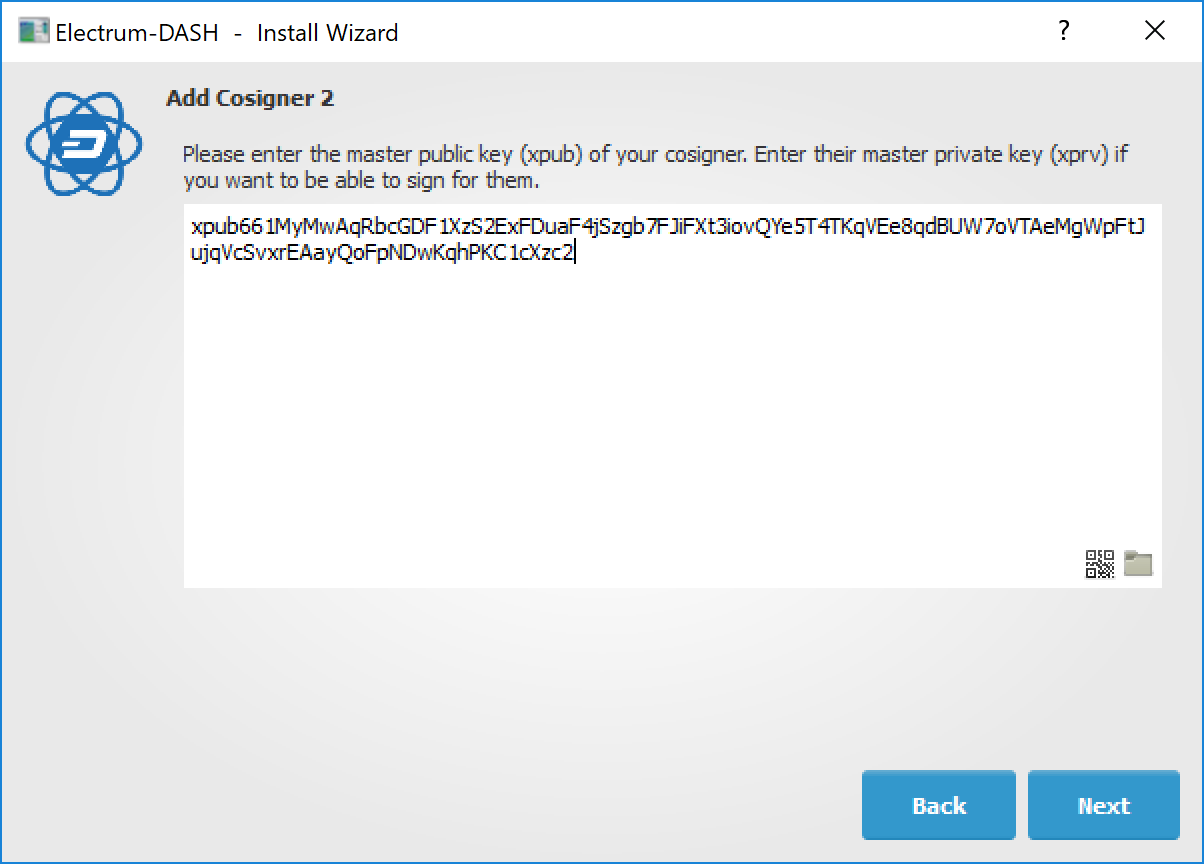Viewport: 1204px width, 864px height.
Task: Click the master public key instruction text
Action: pyautogui.click(x=655, y=156)
